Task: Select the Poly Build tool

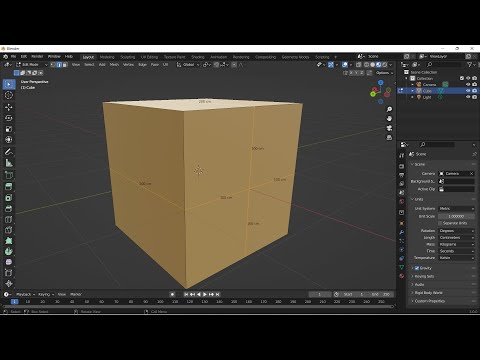Action: (9, 241)
